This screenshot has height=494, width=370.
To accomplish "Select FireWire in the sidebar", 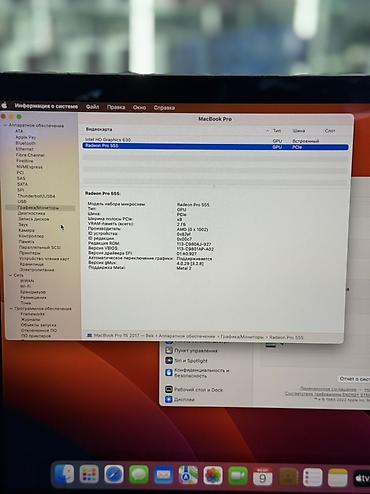I will [25, 161].
